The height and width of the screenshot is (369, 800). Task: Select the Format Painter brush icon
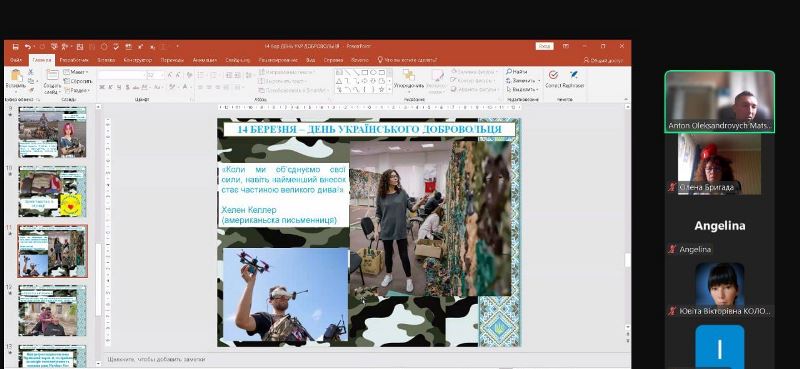pos(31,89)
